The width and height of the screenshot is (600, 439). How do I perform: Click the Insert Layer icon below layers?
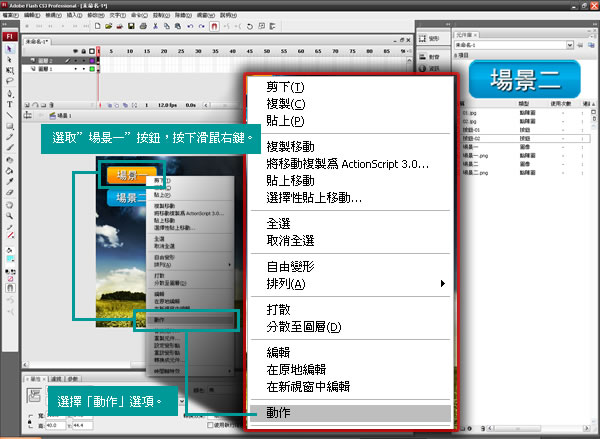coord(27,105)
